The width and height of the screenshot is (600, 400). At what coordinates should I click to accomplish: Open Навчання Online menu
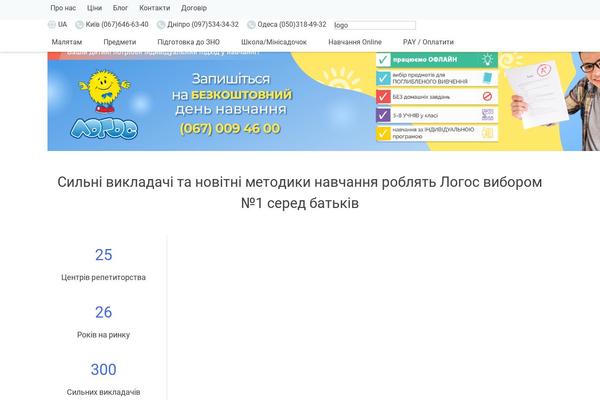[x=355, y=42]
